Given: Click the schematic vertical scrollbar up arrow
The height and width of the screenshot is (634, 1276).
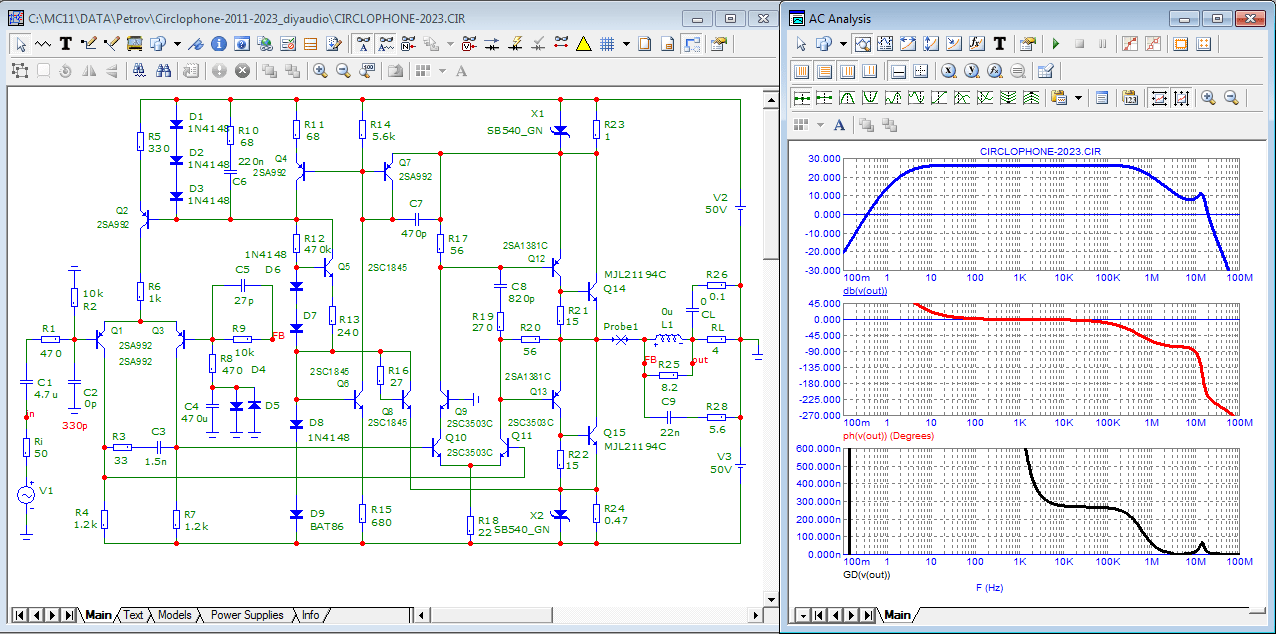Looking at the screenshot, I should 771,100.
